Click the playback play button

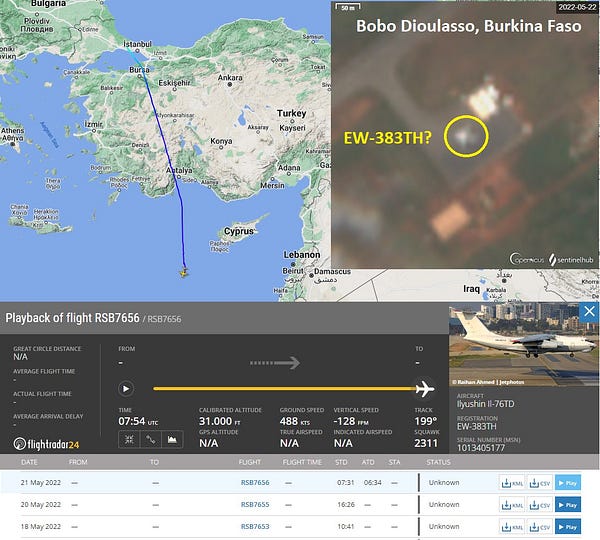point(126,389)
